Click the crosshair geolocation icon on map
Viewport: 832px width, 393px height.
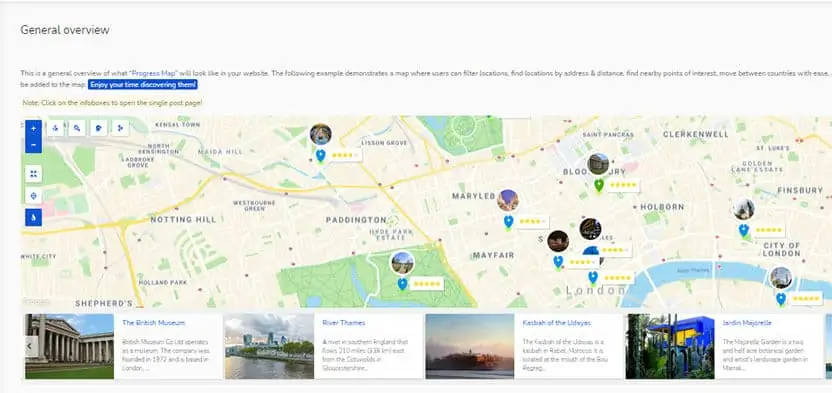[x=33, y=196]
